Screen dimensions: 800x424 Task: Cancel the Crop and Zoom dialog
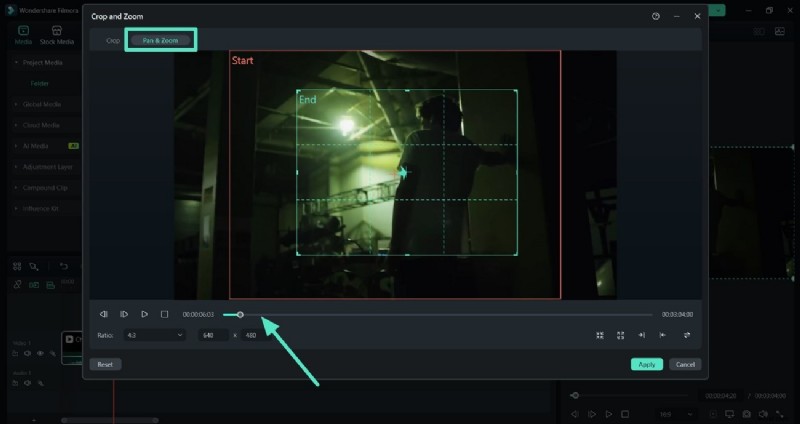684,364
